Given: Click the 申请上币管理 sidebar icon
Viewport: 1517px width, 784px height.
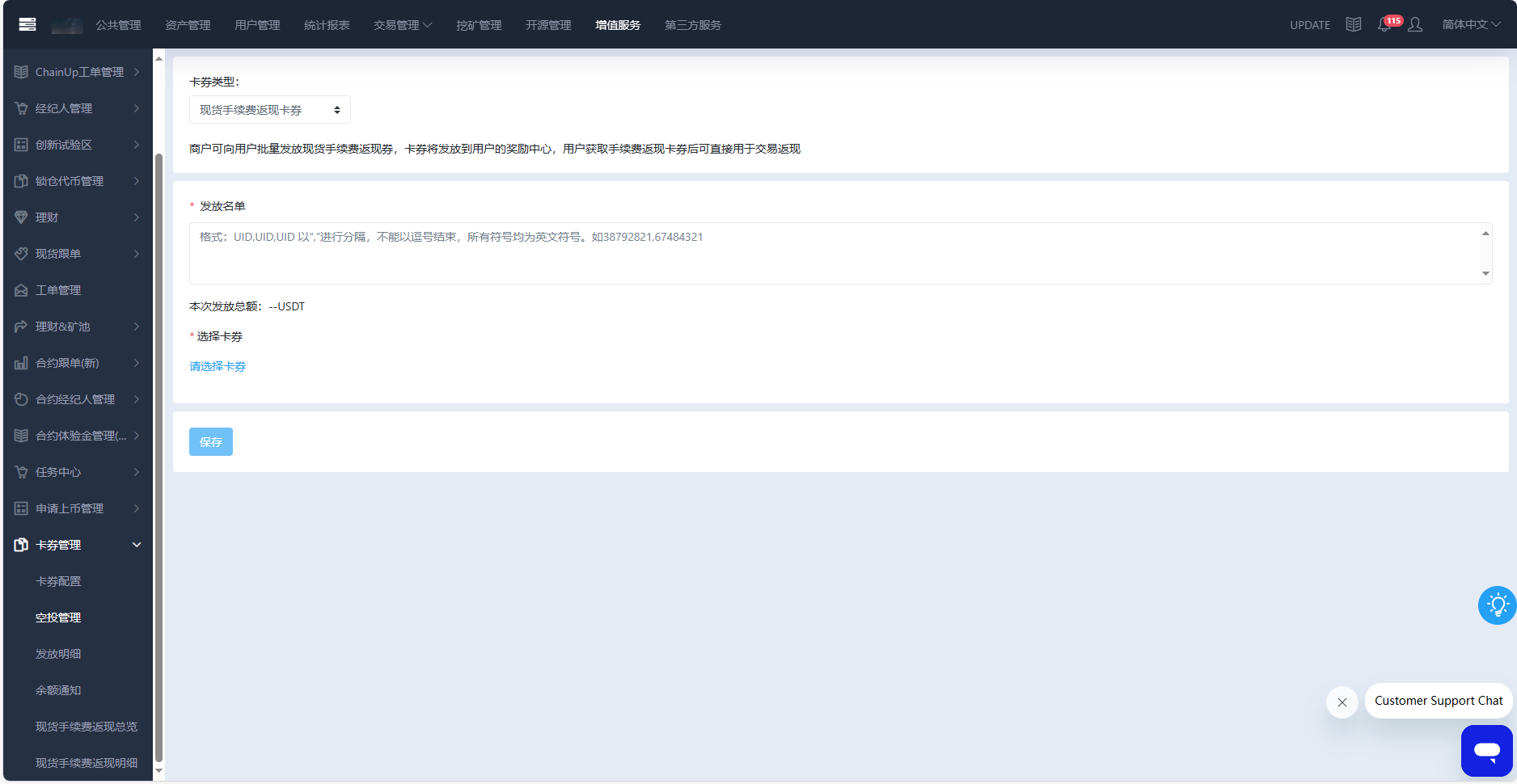Looking at the screenshot, I should coord(21,508).
